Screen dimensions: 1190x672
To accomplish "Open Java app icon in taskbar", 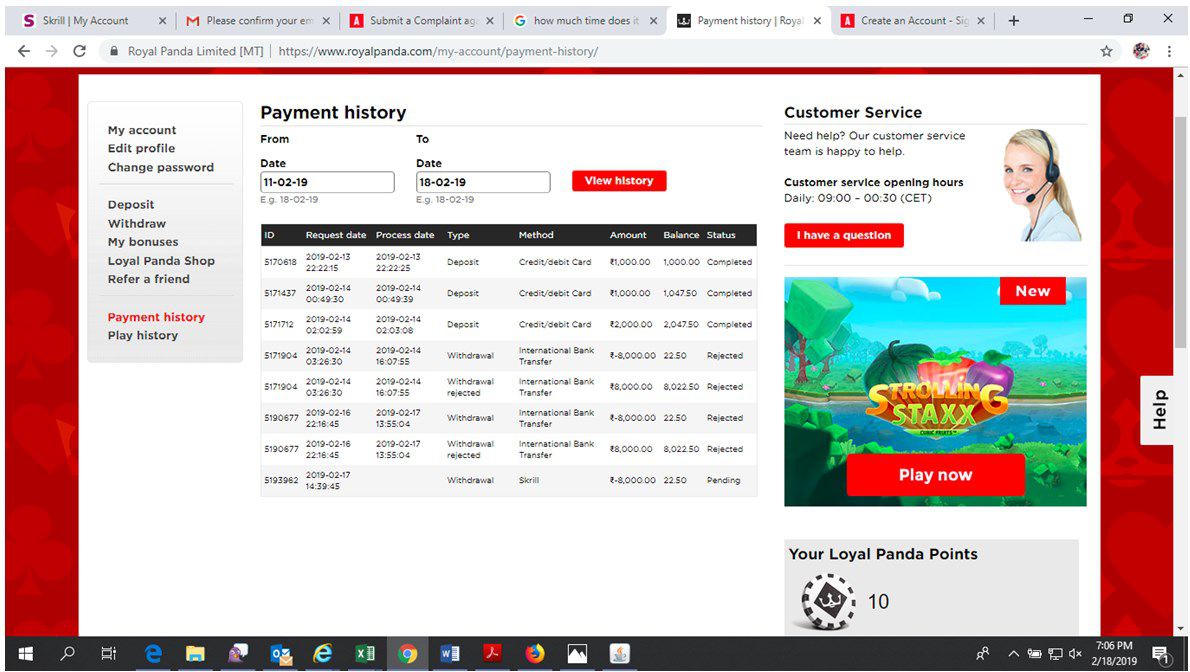I will (619, 653).
